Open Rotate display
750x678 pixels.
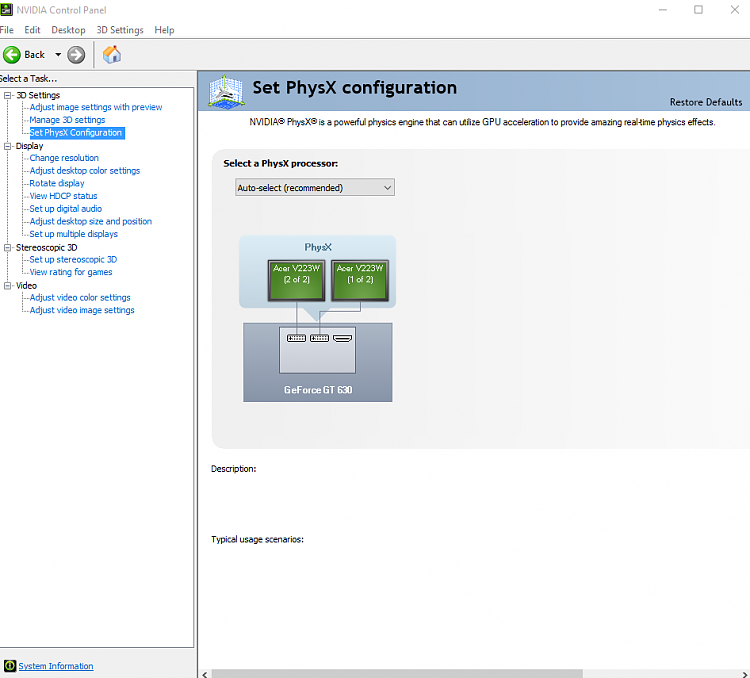click(56, 183)
